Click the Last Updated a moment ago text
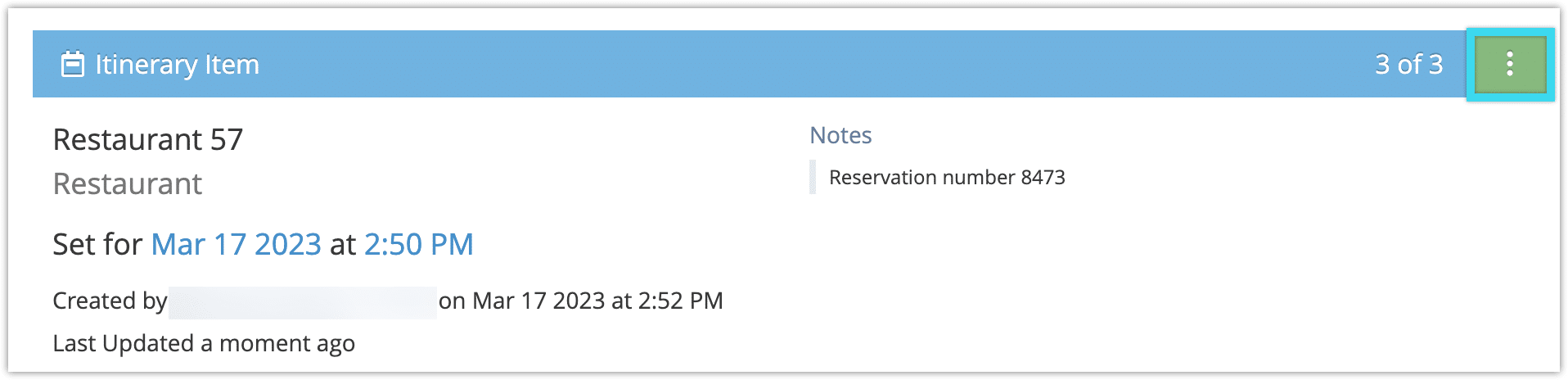This screenshot has width=1568, height=380. 204,343
